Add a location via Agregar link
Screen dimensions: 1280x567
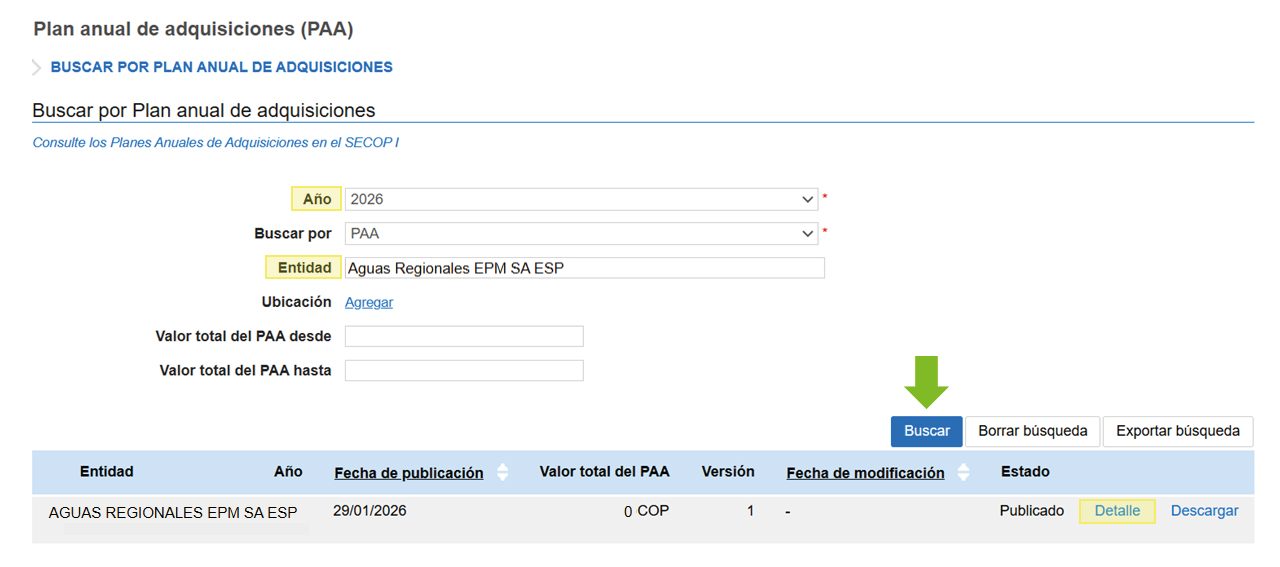[369, 302]
